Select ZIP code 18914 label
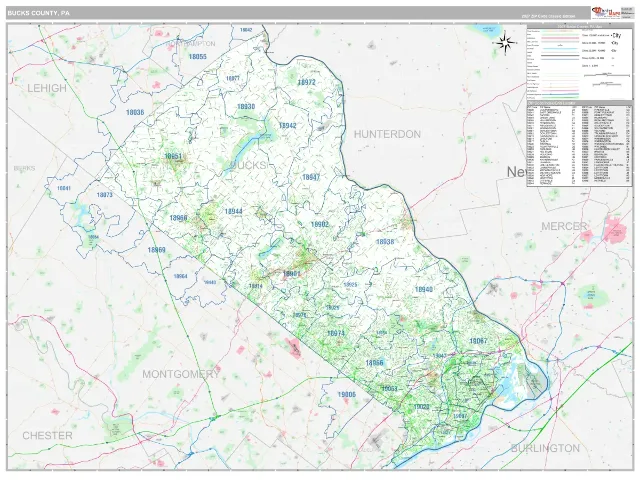The image size is (640, 480). click(x=256, y=286)
